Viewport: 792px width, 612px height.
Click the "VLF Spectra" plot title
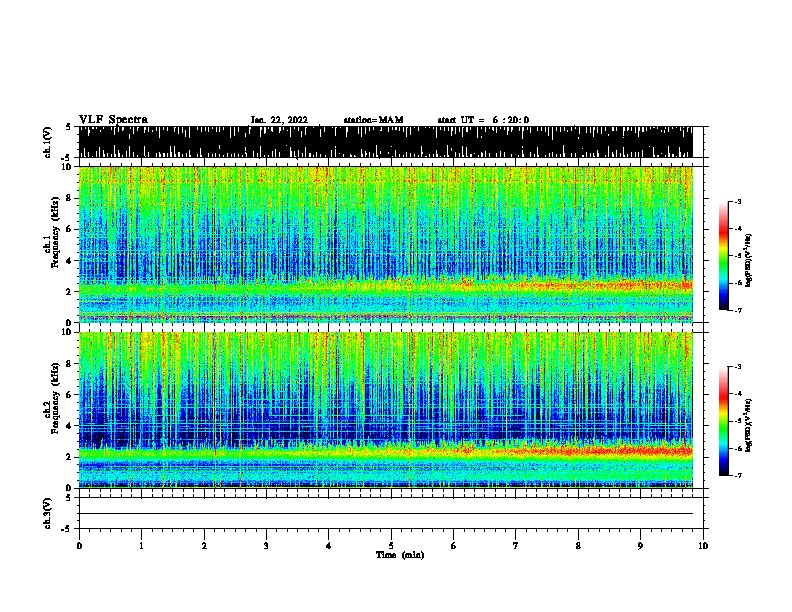tap(113, 120)
